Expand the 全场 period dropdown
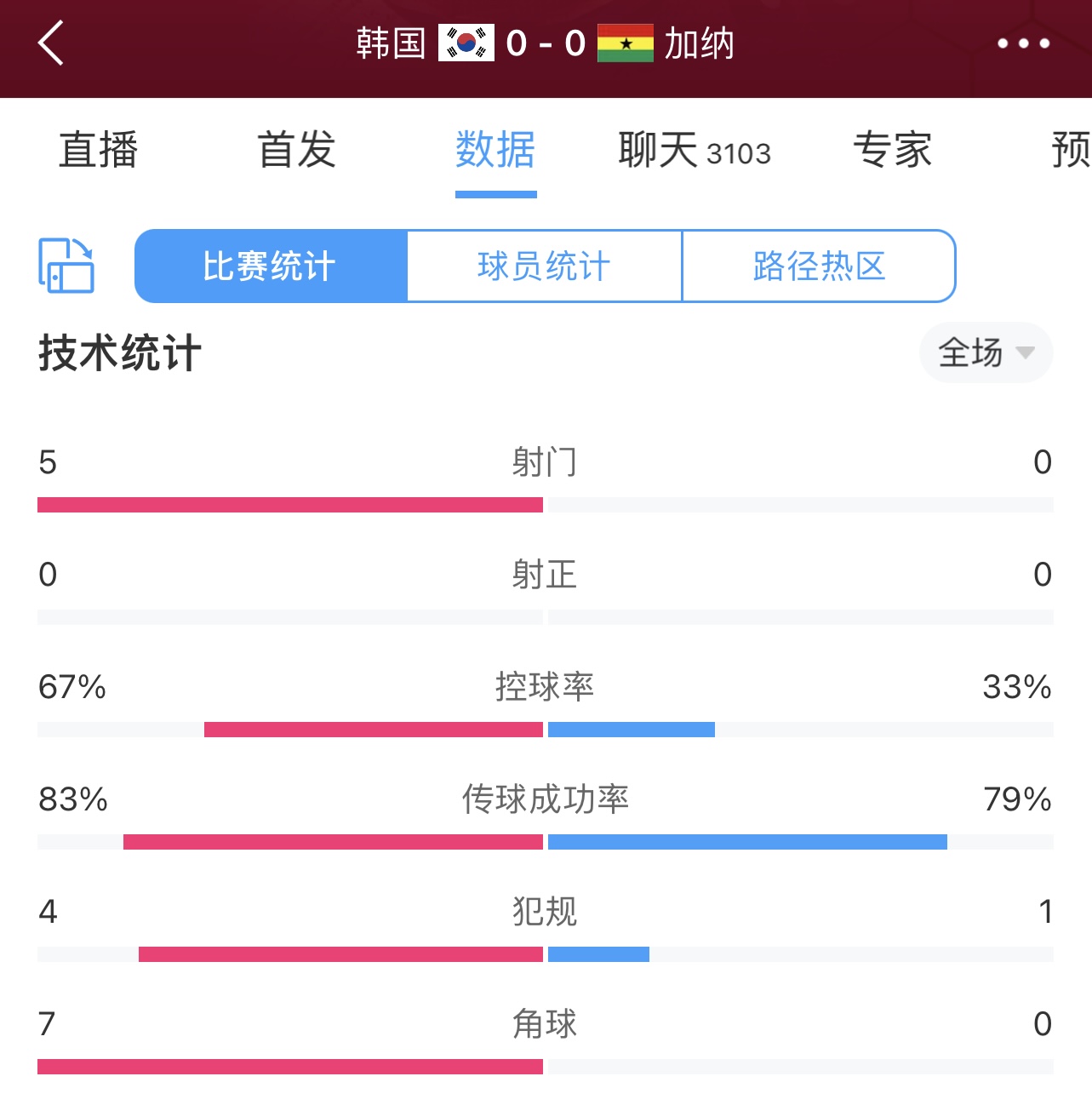 pos(986,352)
